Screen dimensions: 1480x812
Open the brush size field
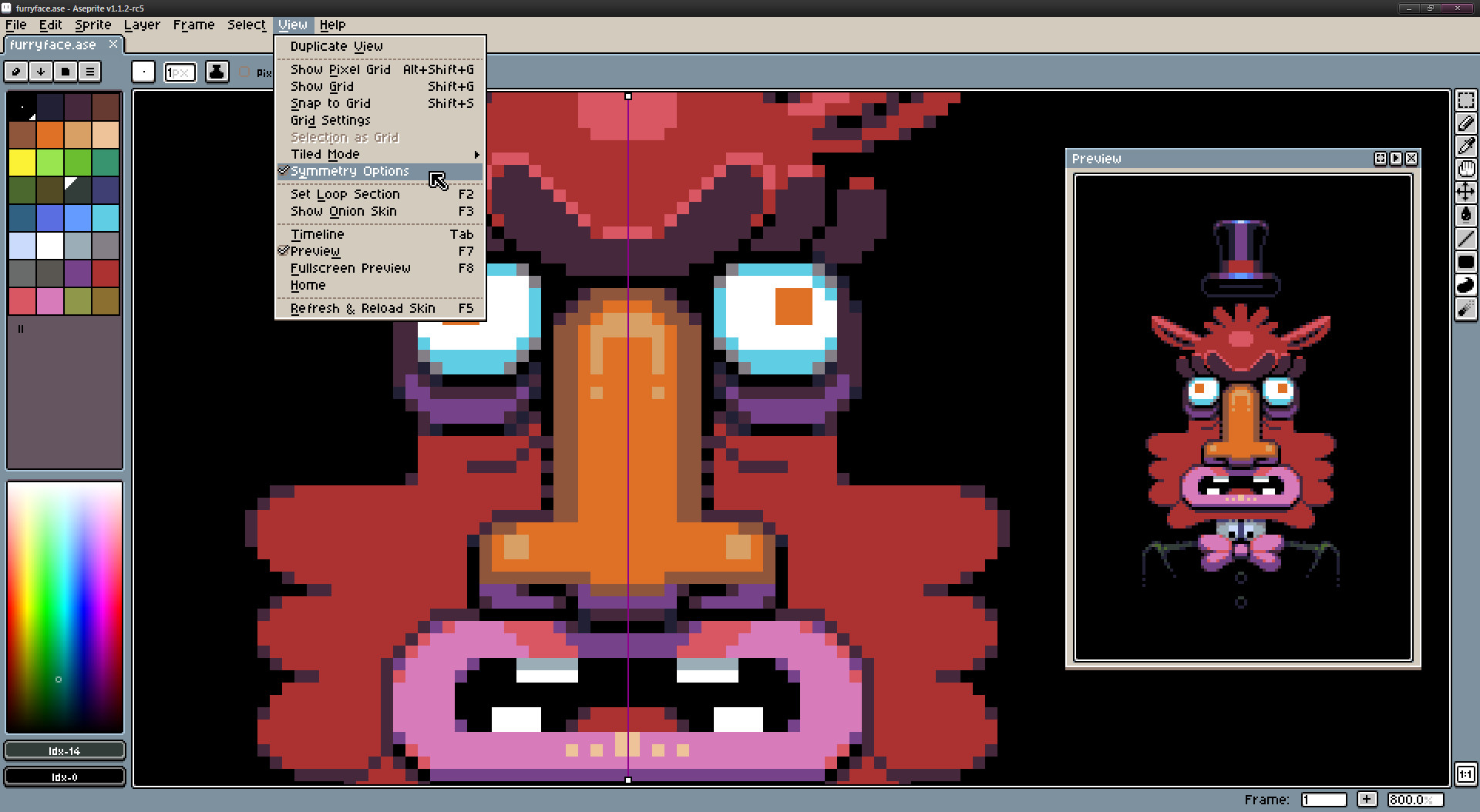click(x=179, y=72)
